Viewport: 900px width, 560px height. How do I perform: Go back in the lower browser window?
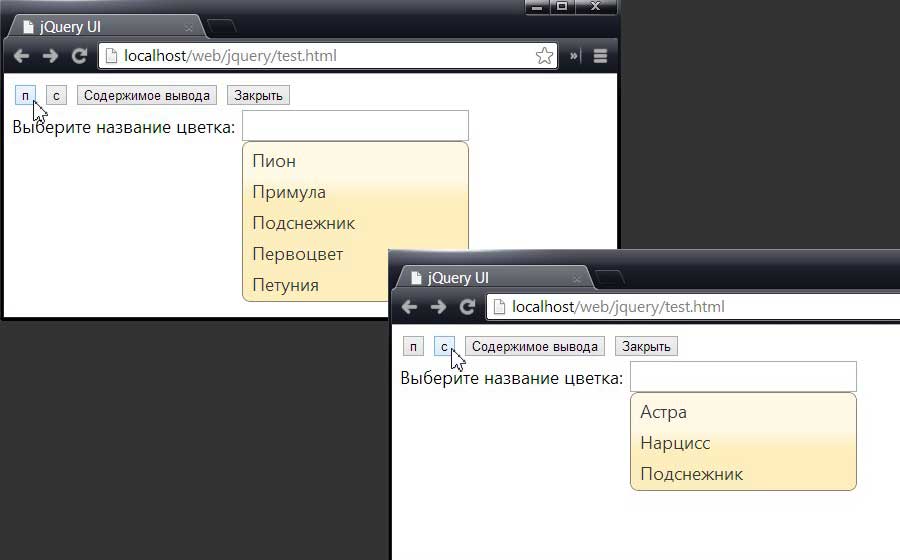[409, 307]
